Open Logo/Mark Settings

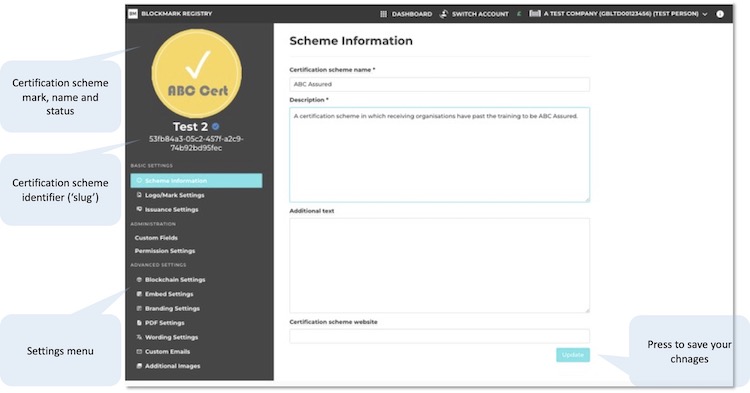click(x=175, y=195)
